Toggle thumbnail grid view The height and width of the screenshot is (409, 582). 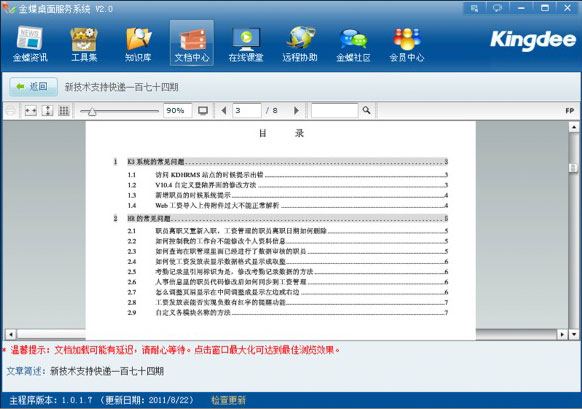64,111
